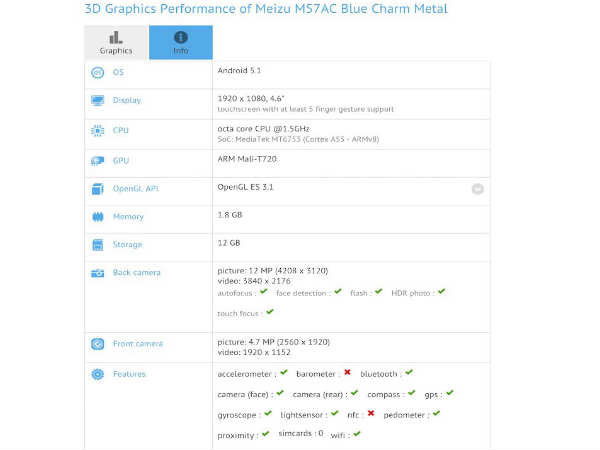Viewport: 600px width, 450px height.
Task: Click the autofocus check mark
Action: coord(264,292)
